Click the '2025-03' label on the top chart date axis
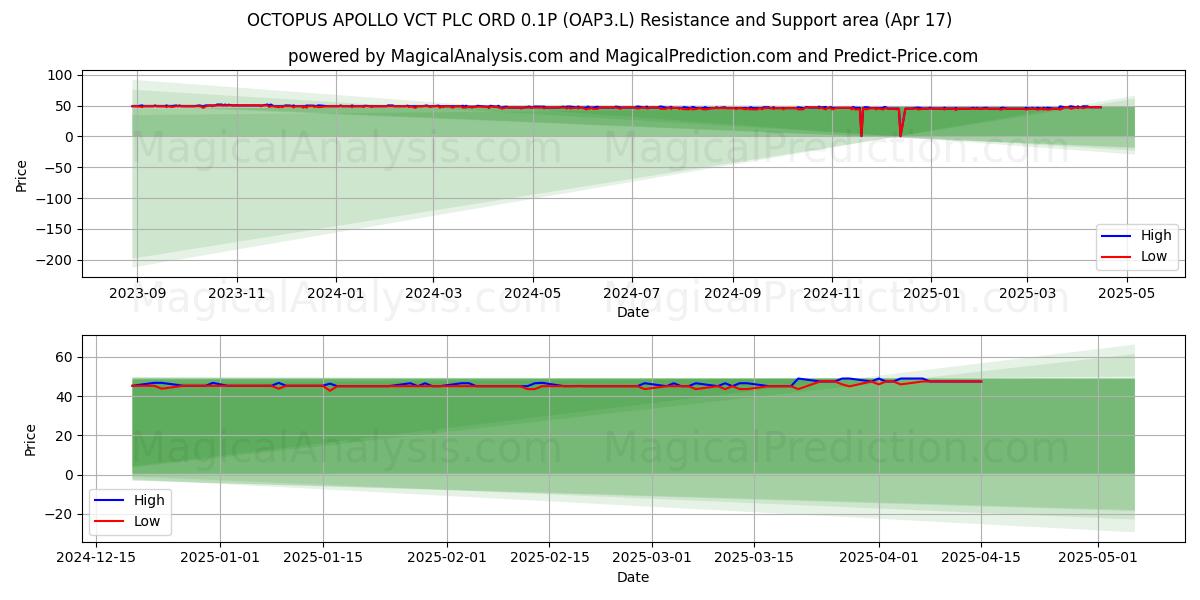 click(x=1027, y=294)
